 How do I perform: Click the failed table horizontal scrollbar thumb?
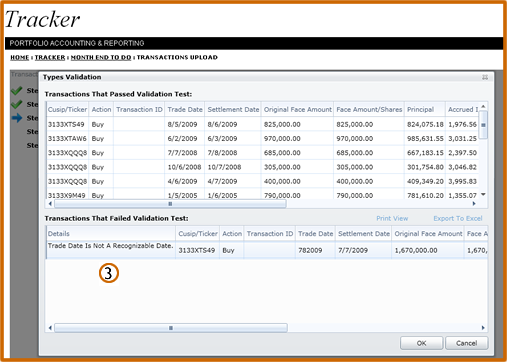pos(171,328)
